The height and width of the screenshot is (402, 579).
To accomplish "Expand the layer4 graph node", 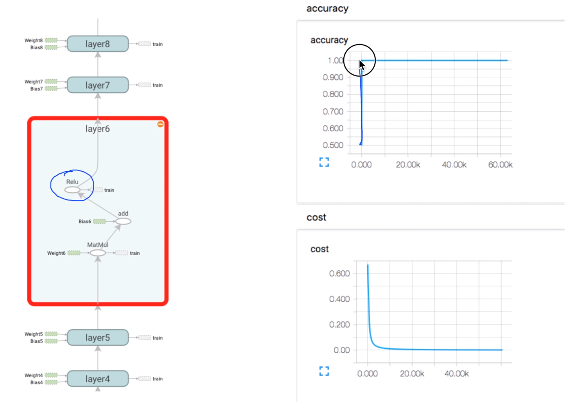I will (x=98, y=378).
